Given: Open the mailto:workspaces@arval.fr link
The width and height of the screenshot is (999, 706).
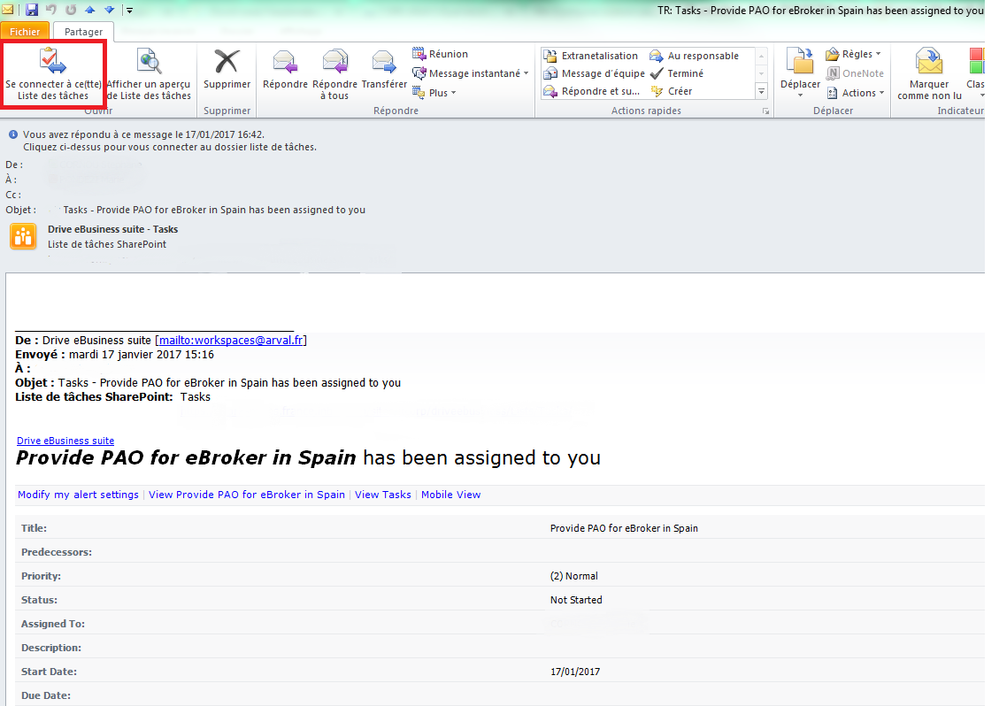Looking at the screenshot, I should click(231, 340).
